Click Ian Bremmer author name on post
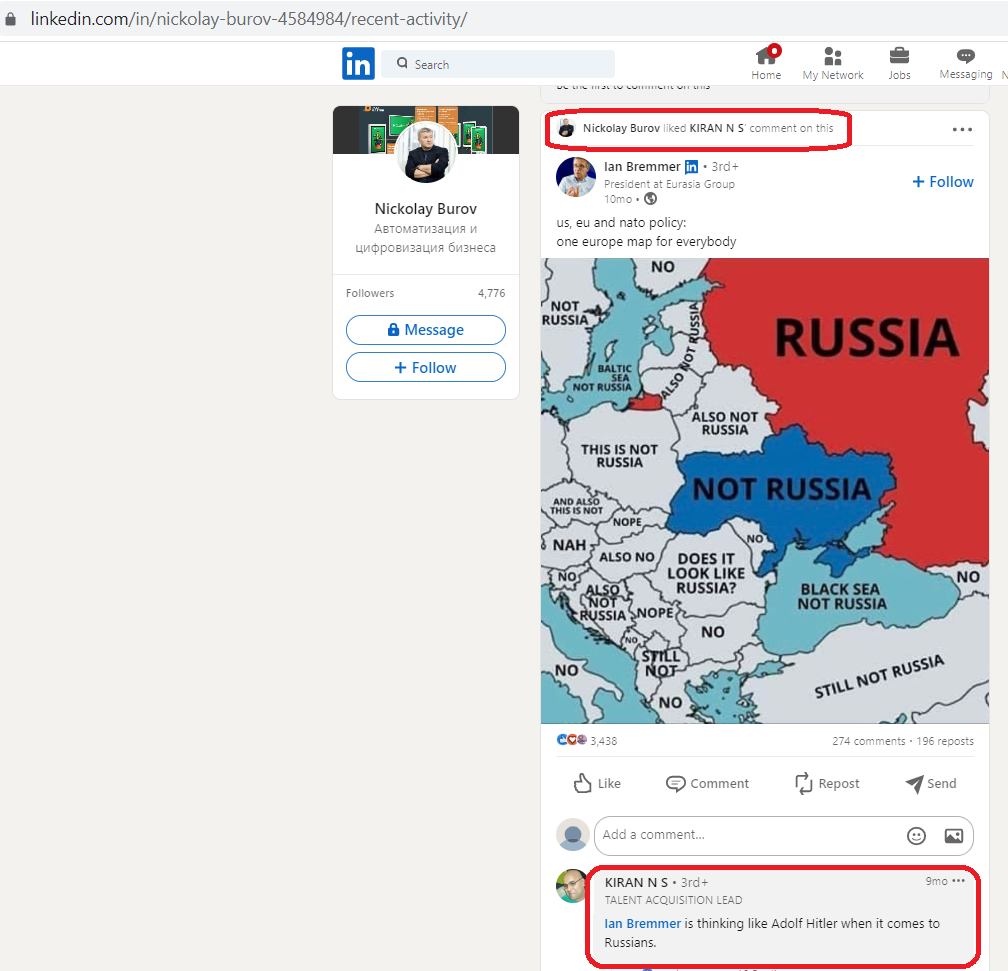This screenshot has width=1008, height=971. 642,167
